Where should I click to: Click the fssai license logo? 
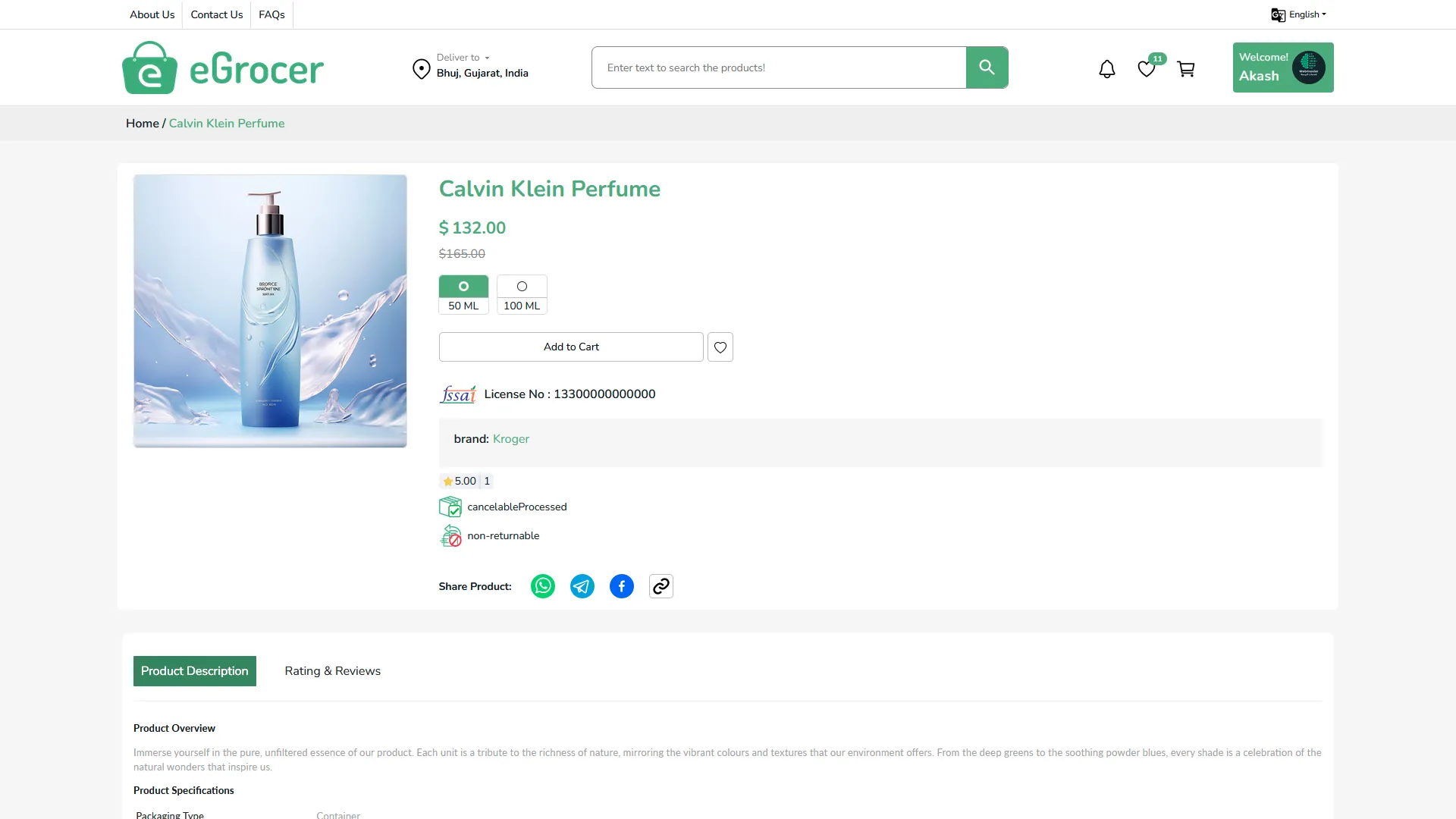[x=458, y=394]
